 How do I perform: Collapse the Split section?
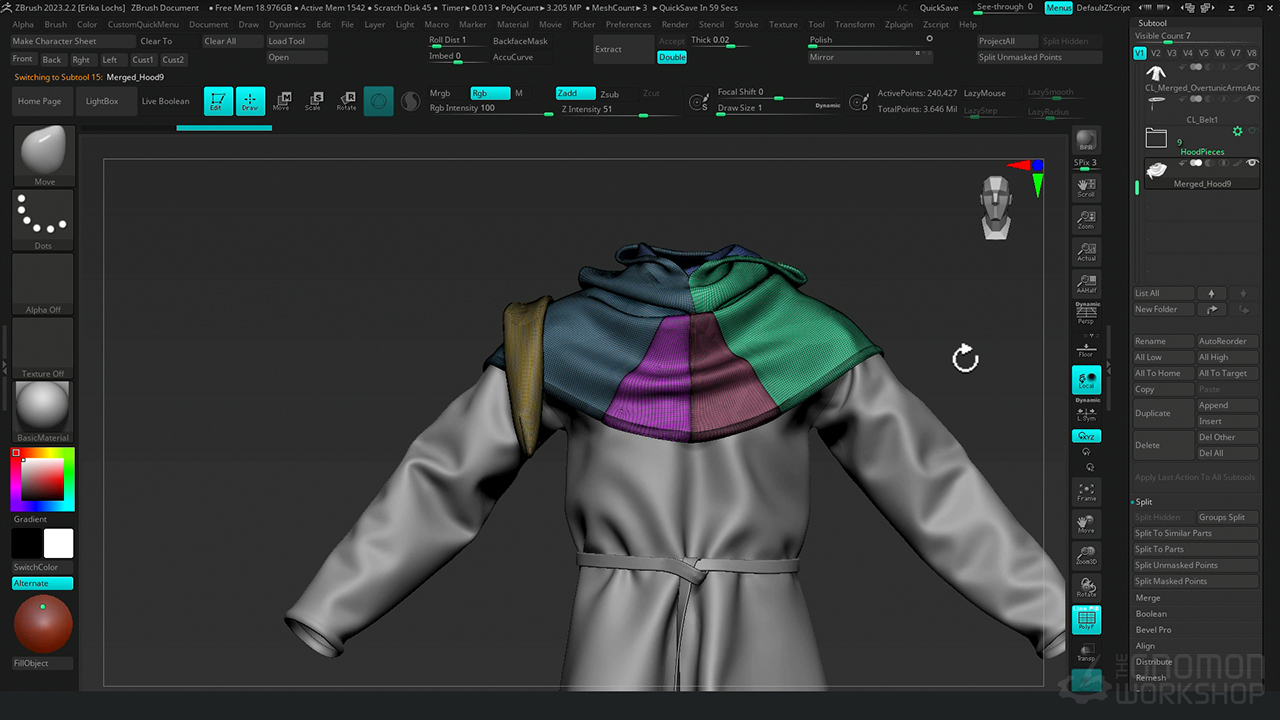pyautogui.click(x=1144, y=502)
